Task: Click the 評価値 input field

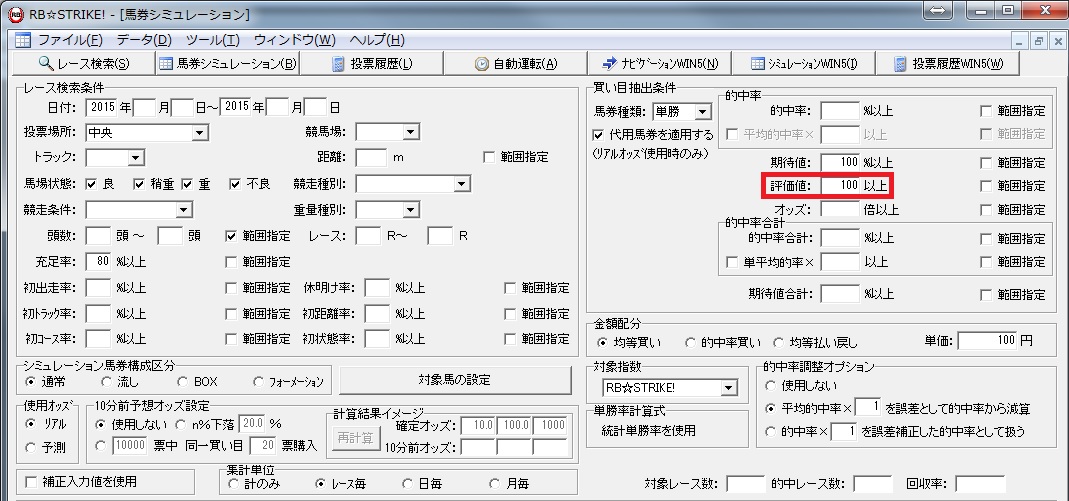Action: (839, 185)
